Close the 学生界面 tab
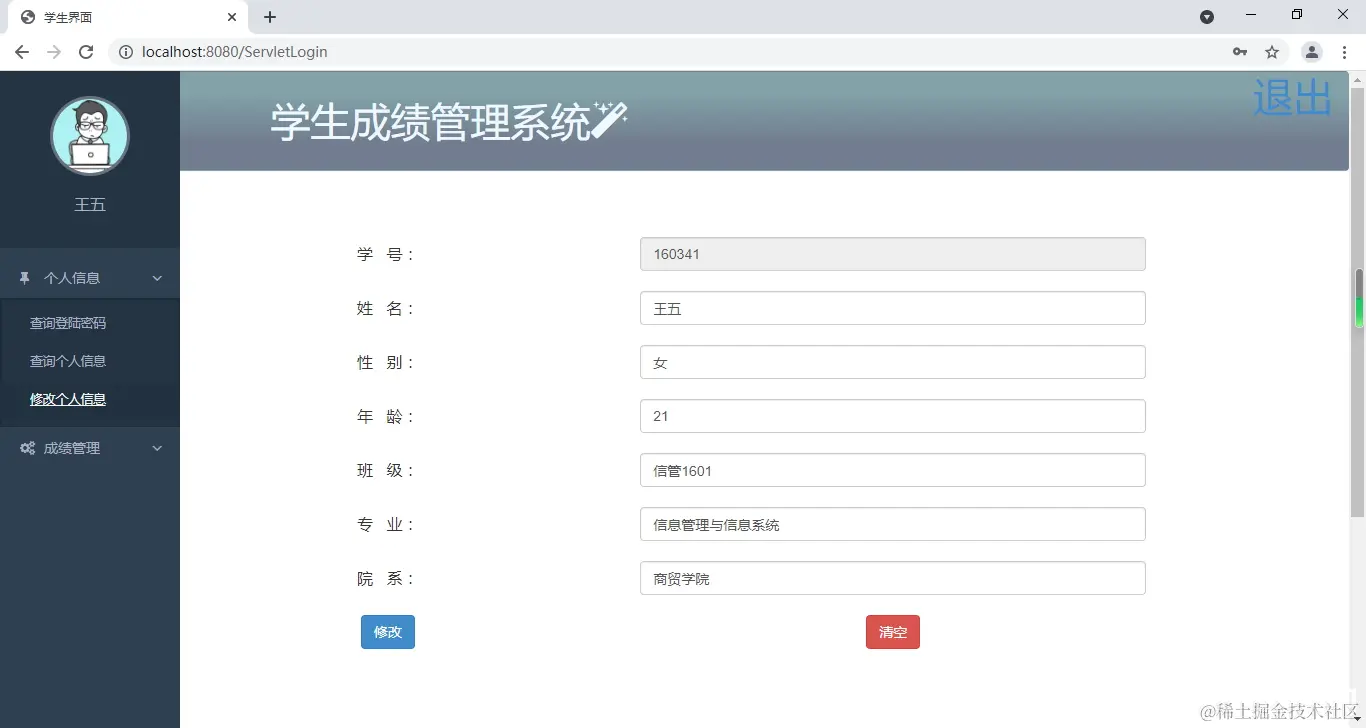1366x728 pixels. tap(232, 17)
